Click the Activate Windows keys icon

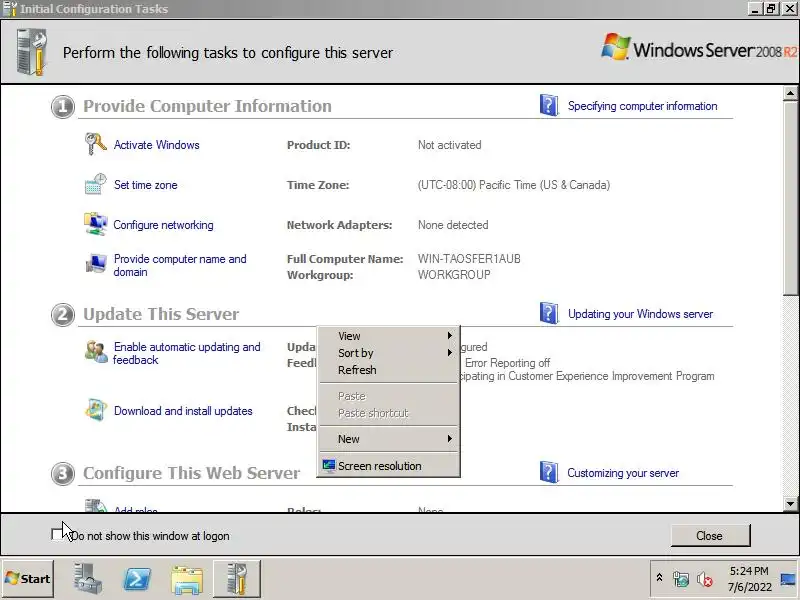[x=95, y=144]
